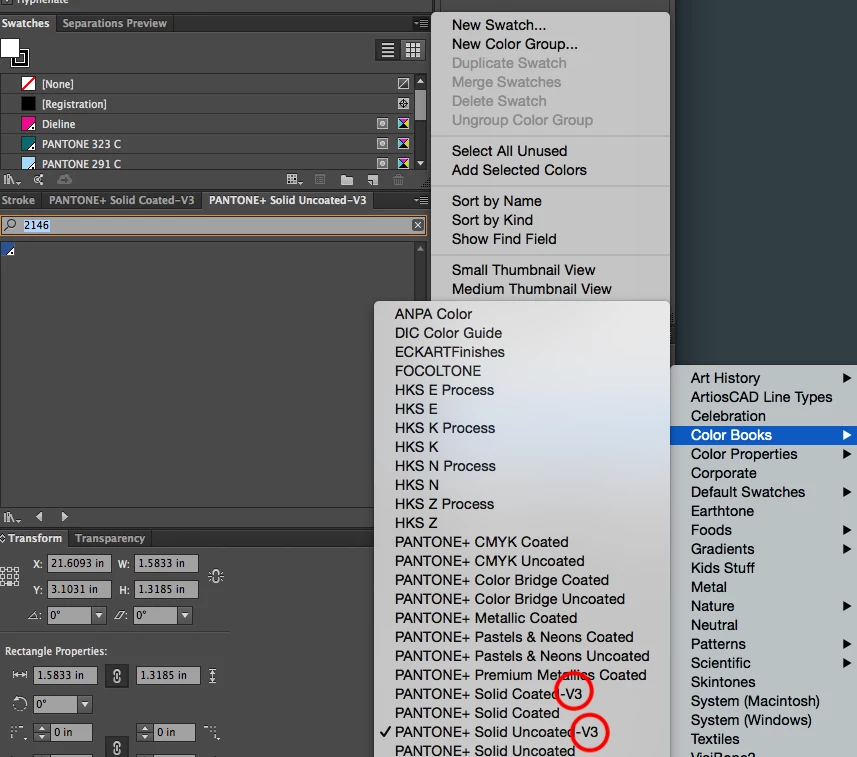Choose New Swatch... from panel menu
This screenshot has height=757, width=857.
pos(550,25)
